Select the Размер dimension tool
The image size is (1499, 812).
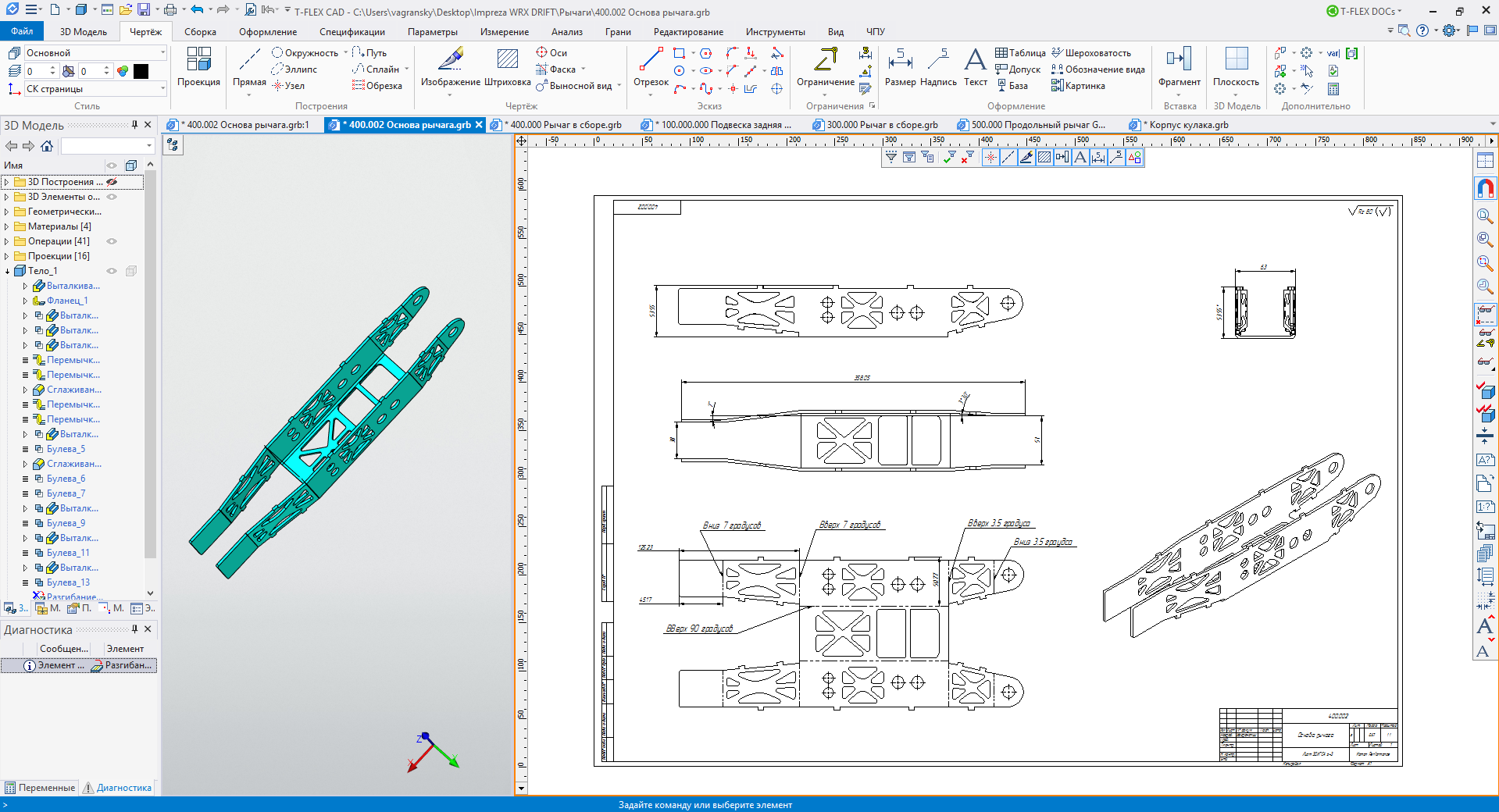click(x=900, y=66)
